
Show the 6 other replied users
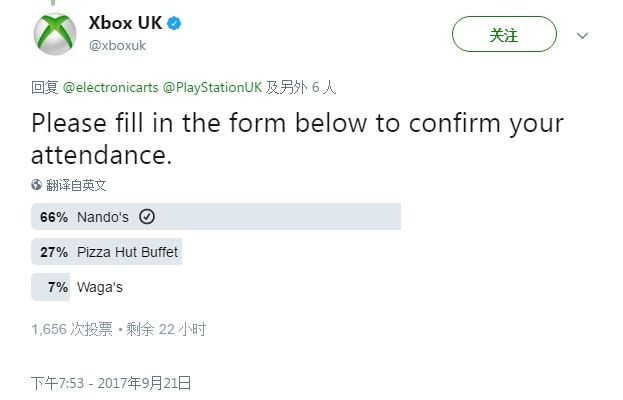click(x=301, y=87)
